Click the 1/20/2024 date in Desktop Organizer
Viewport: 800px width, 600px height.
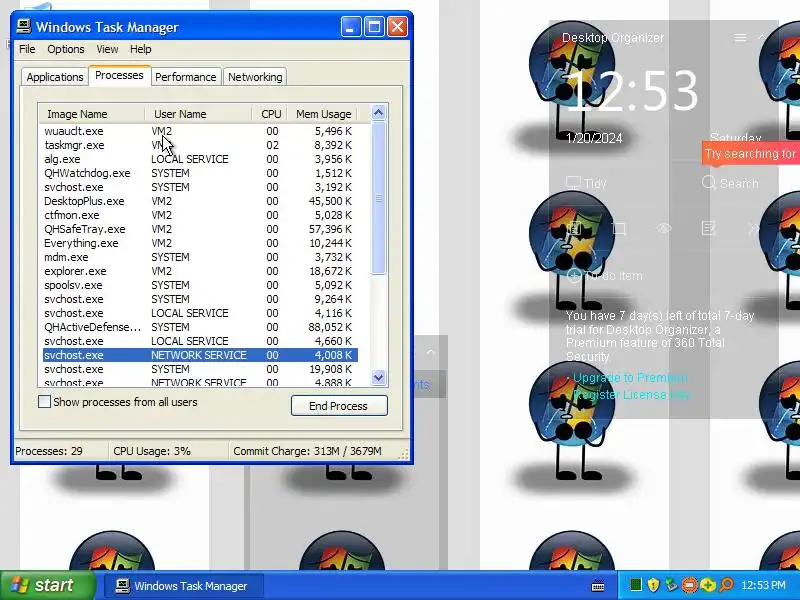pyautogui.click(x=594, y=138)
